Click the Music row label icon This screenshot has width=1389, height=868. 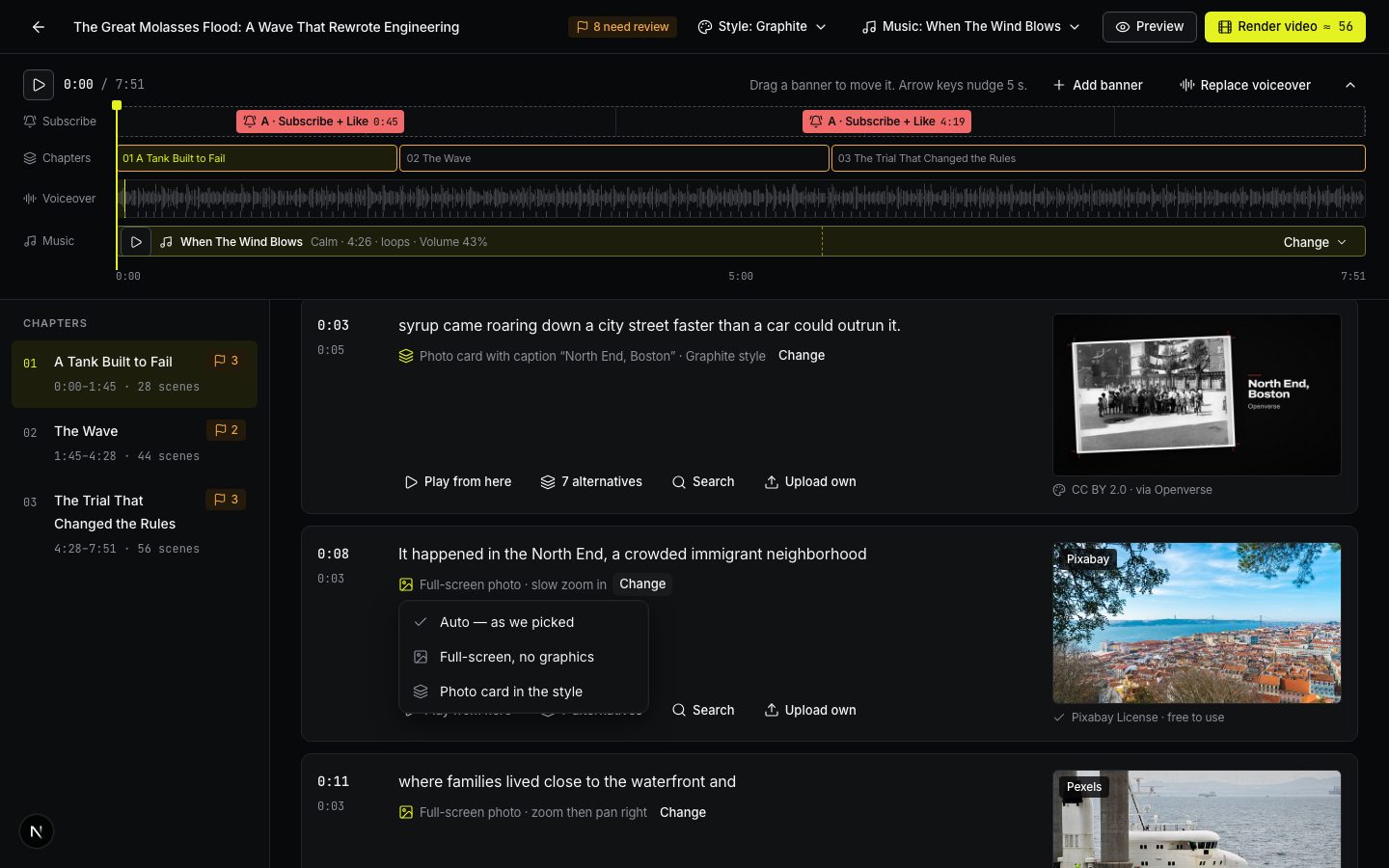point(30,241)
